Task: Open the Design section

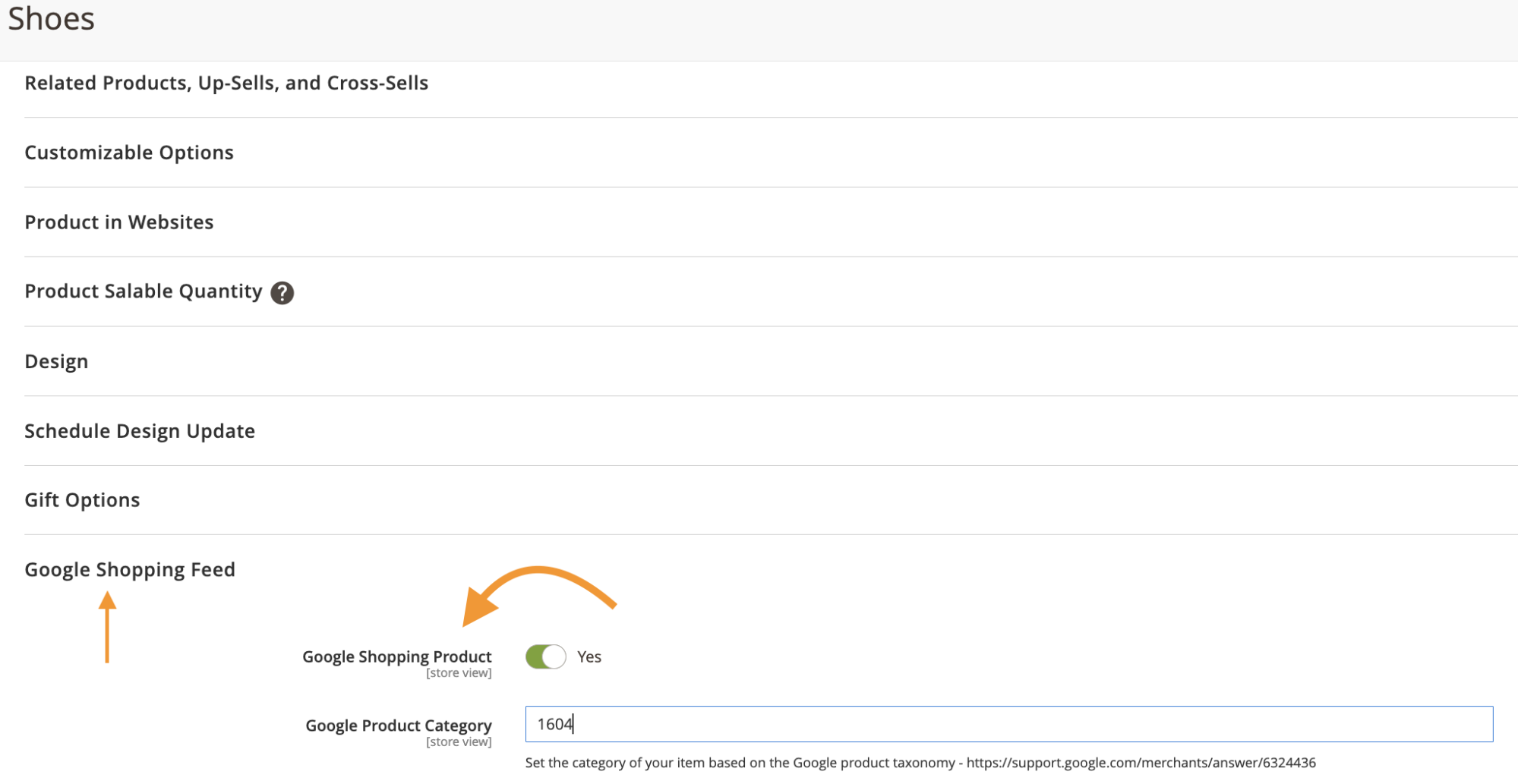Action: 56,361
